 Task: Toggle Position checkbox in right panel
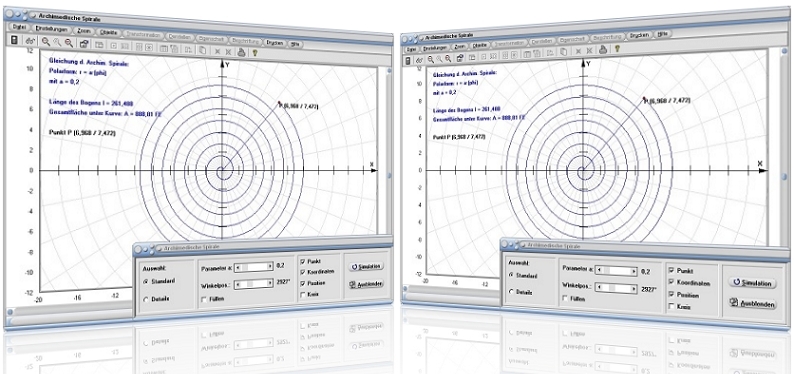pos(672,294)
